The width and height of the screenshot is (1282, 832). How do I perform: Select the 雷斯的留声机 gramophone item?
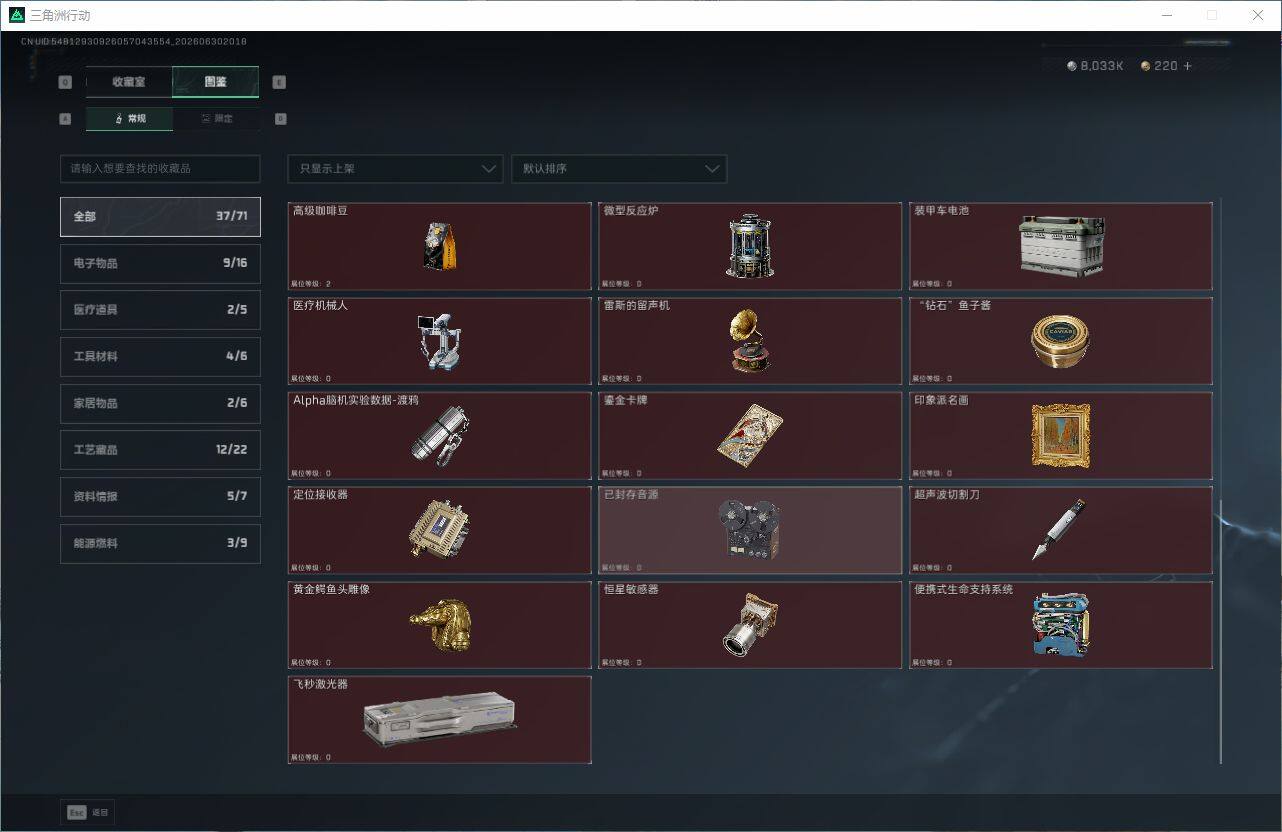pos(750,341)
